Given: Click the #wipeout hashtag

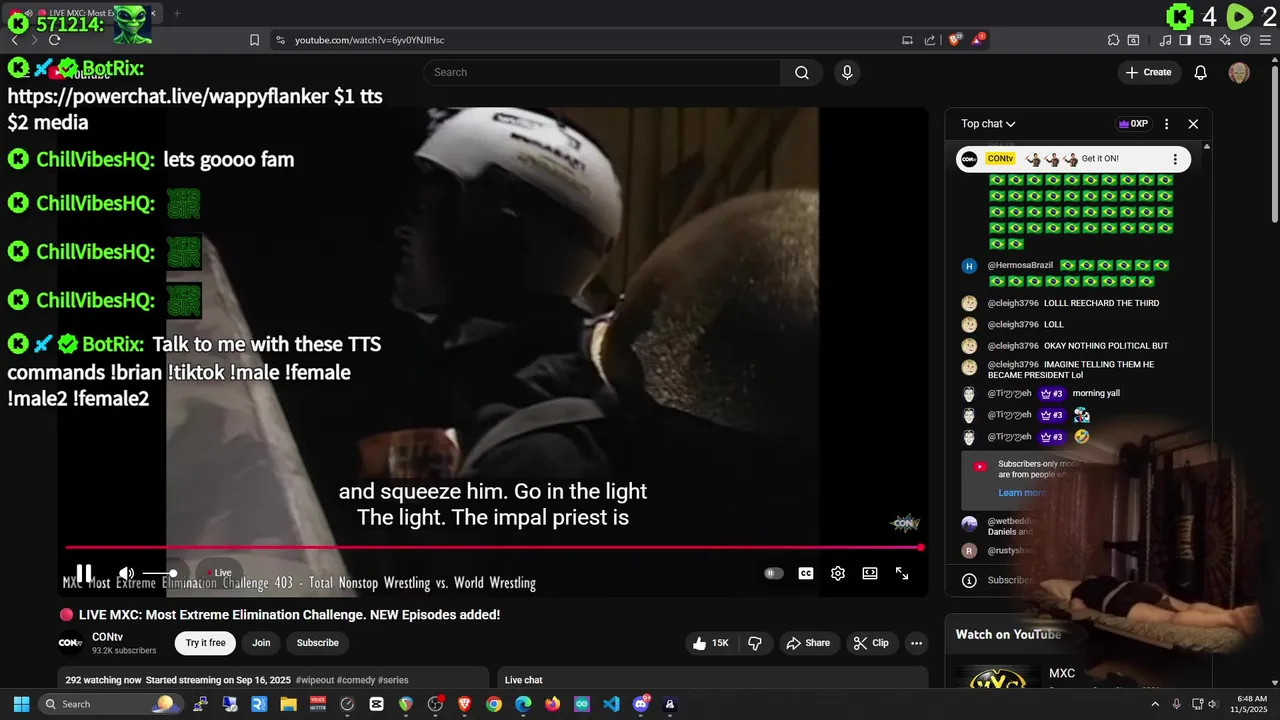Looking at the screenshot, I should pyautogui.click(x=315, y=680).
